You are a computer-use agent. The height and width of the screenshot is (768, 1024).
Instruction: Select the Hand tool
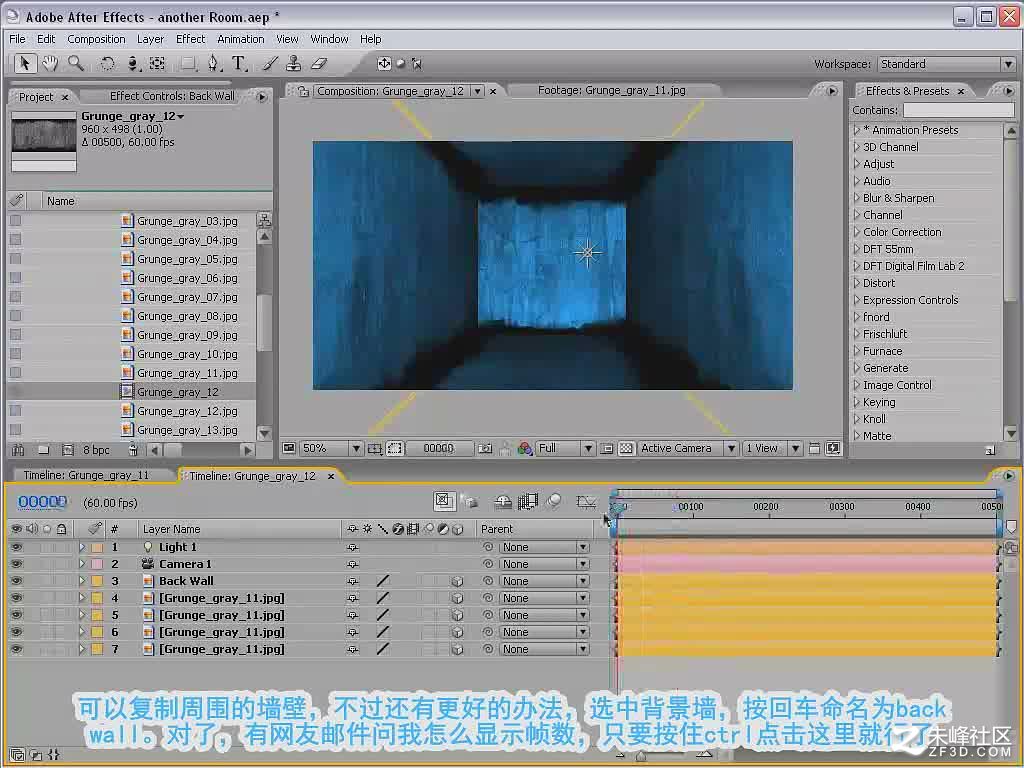tap(50, 63)
